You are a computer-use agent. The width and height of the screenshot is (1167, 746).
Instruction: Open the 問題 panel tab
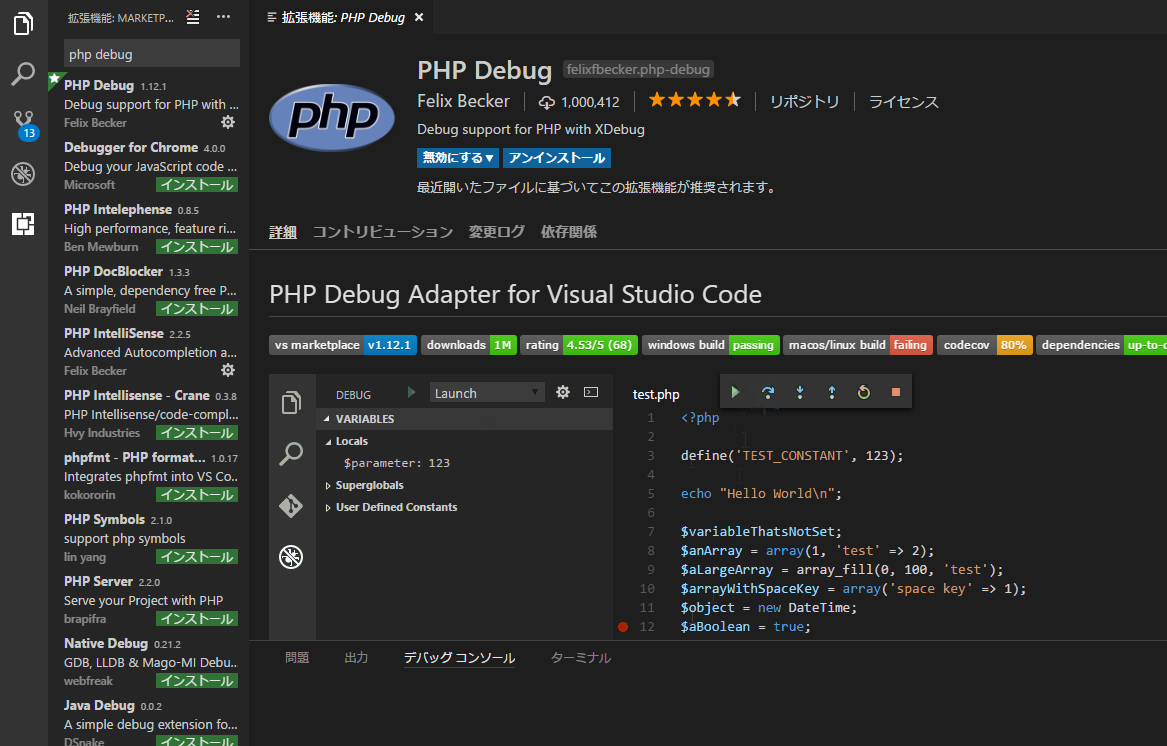pyautogui.click(x=297, y=658)
